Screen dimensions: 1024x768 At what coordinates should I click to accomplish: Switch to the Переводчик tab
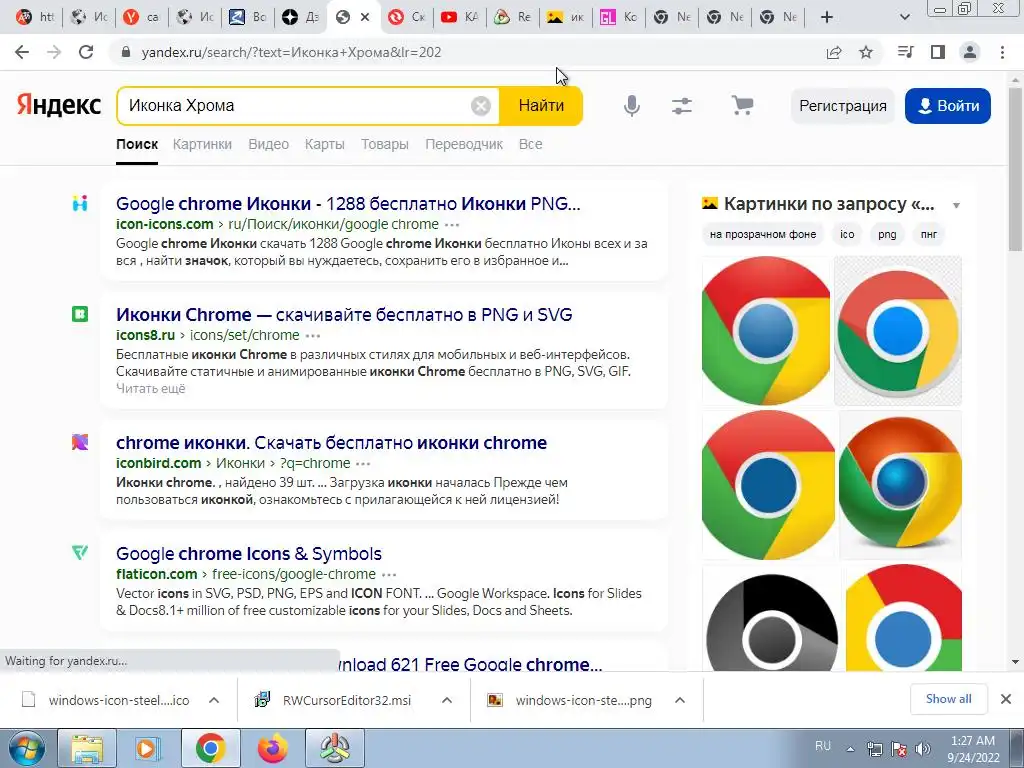[x=464, y=144]
